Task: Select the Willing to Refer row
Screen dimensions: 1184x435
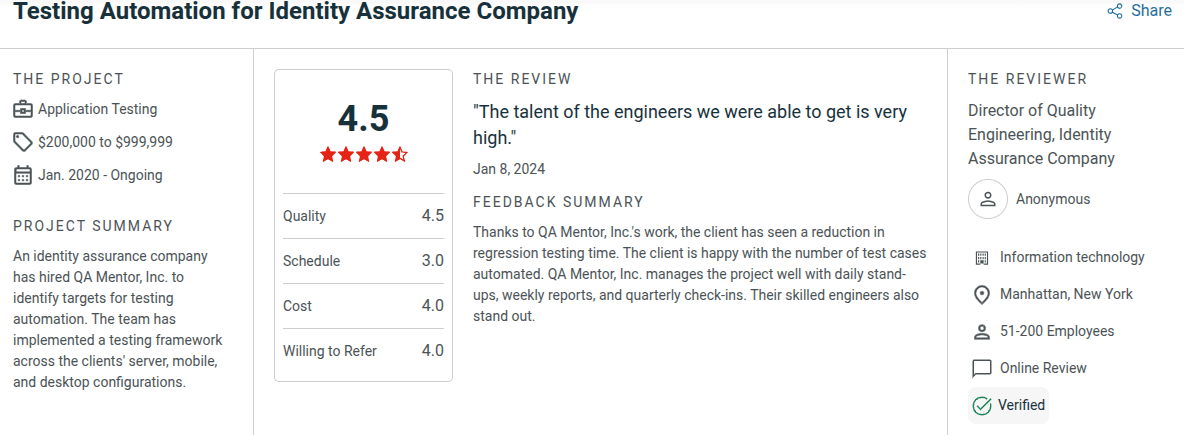Action: [363, 351]
